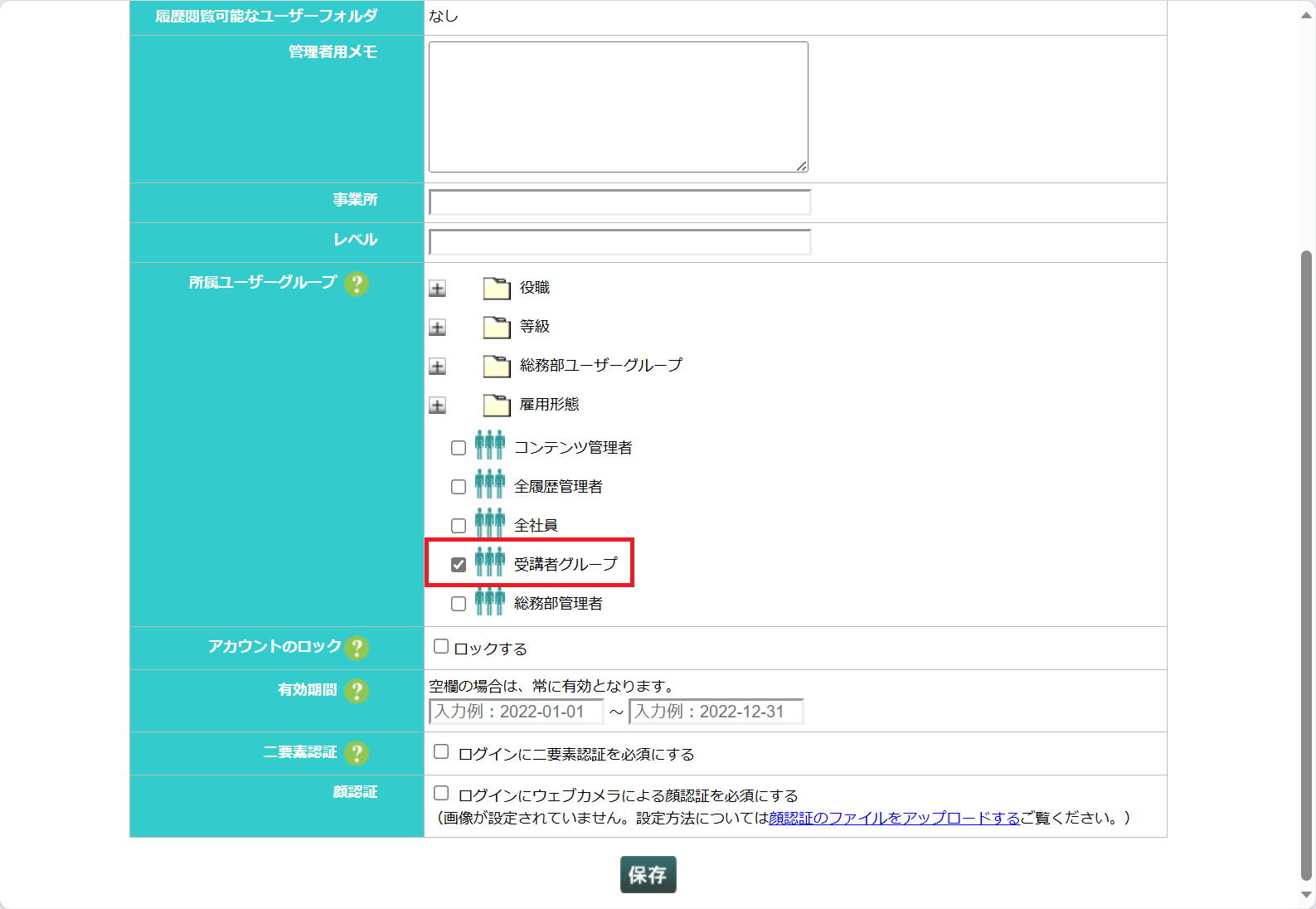Click help icon beside アカウントのロック

pyautogui.click(x=357, y=648)
